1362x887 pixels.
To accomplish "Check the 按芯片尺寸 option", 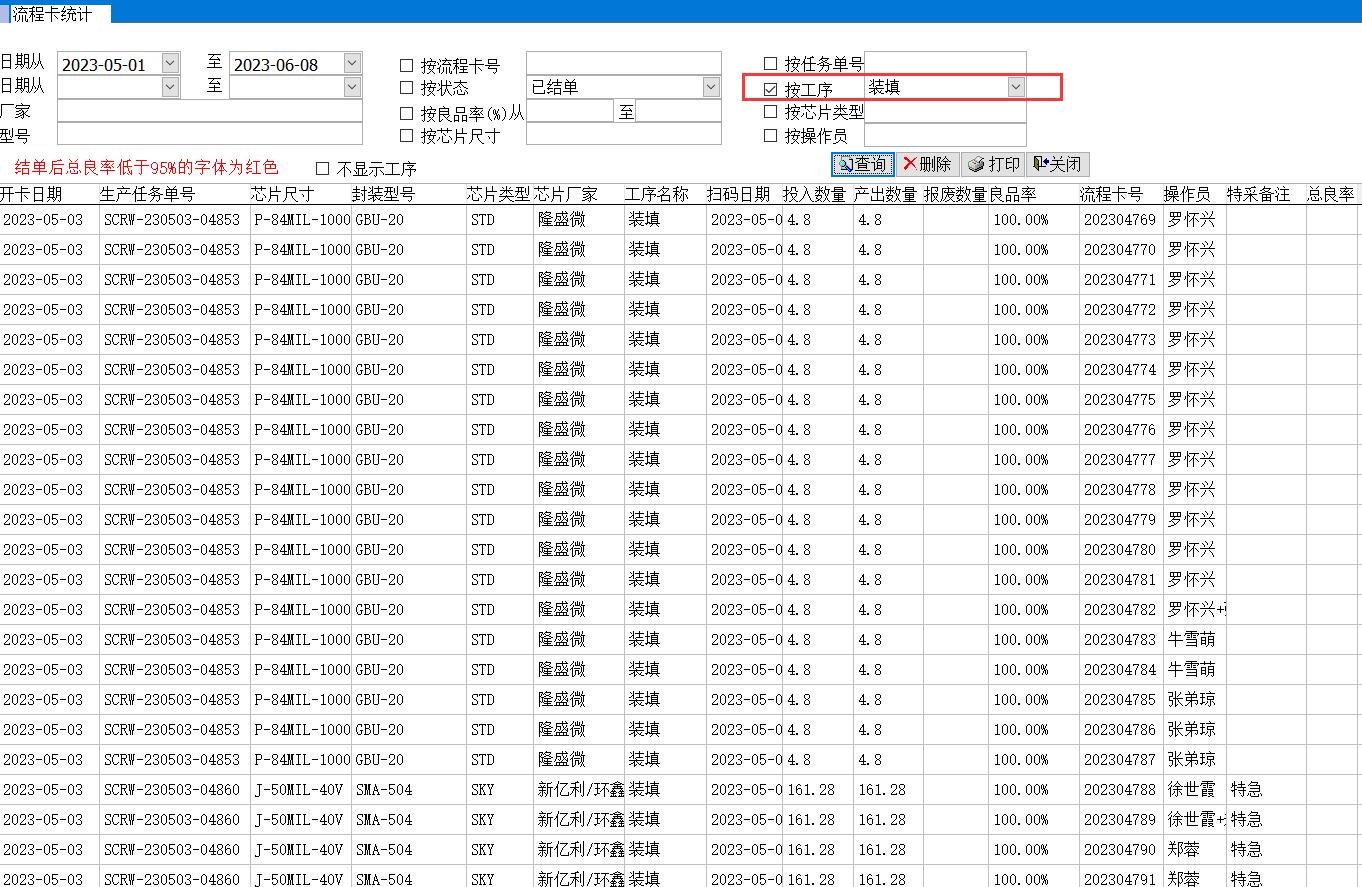I will point(406,136).
